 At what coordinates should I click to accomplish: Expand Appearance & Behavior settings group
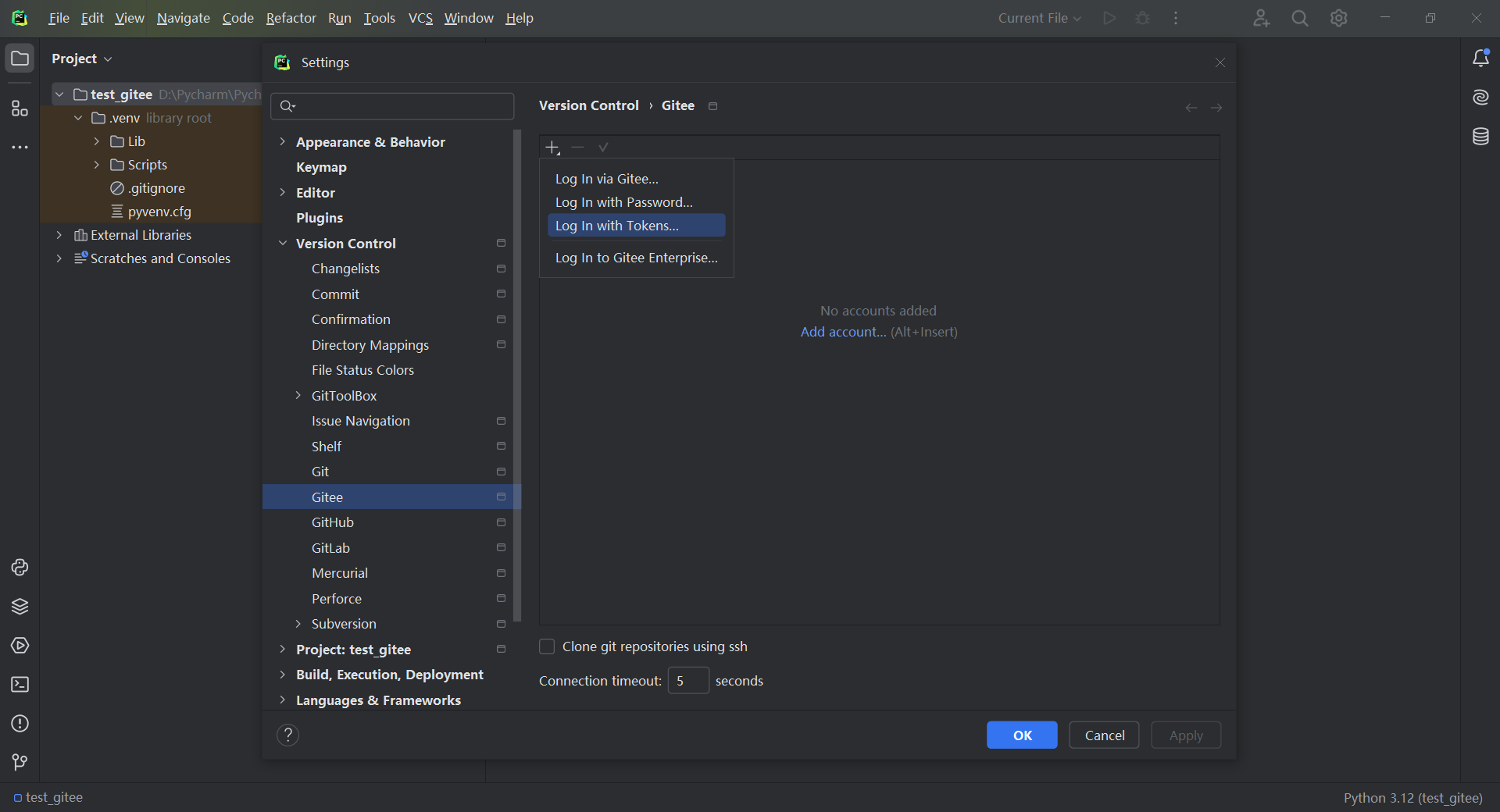tap(283, 142)
